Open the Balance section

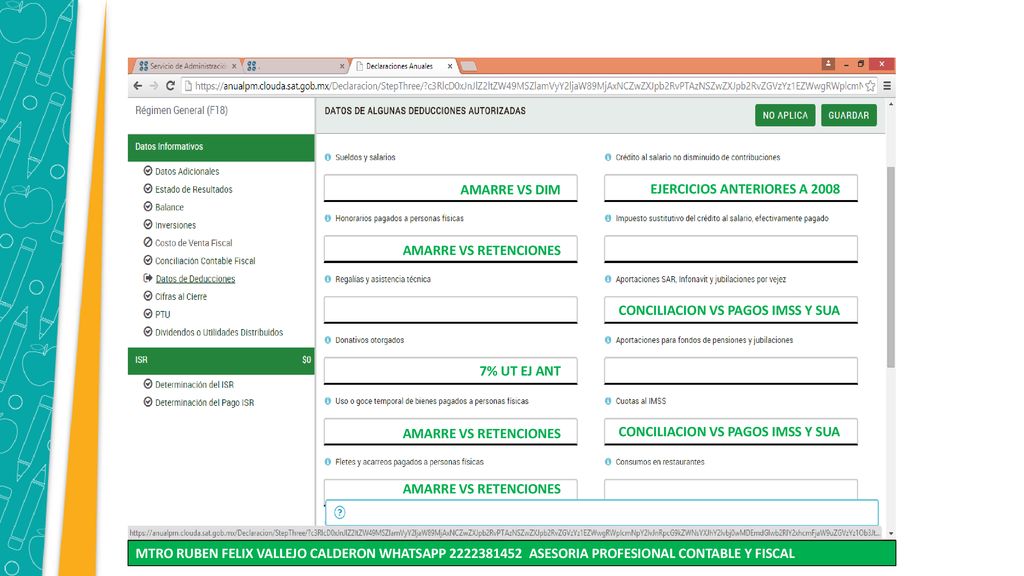point(169,207)
